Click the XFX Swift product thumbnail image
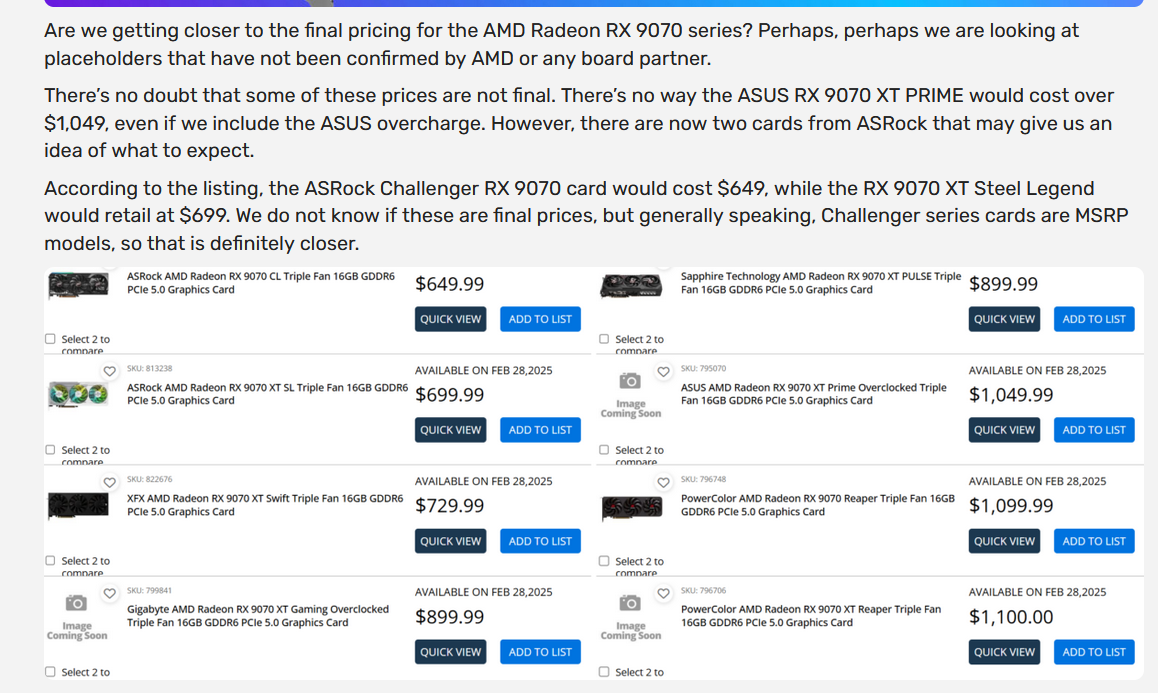This screenshot has height=693, width=1158. 78,505
